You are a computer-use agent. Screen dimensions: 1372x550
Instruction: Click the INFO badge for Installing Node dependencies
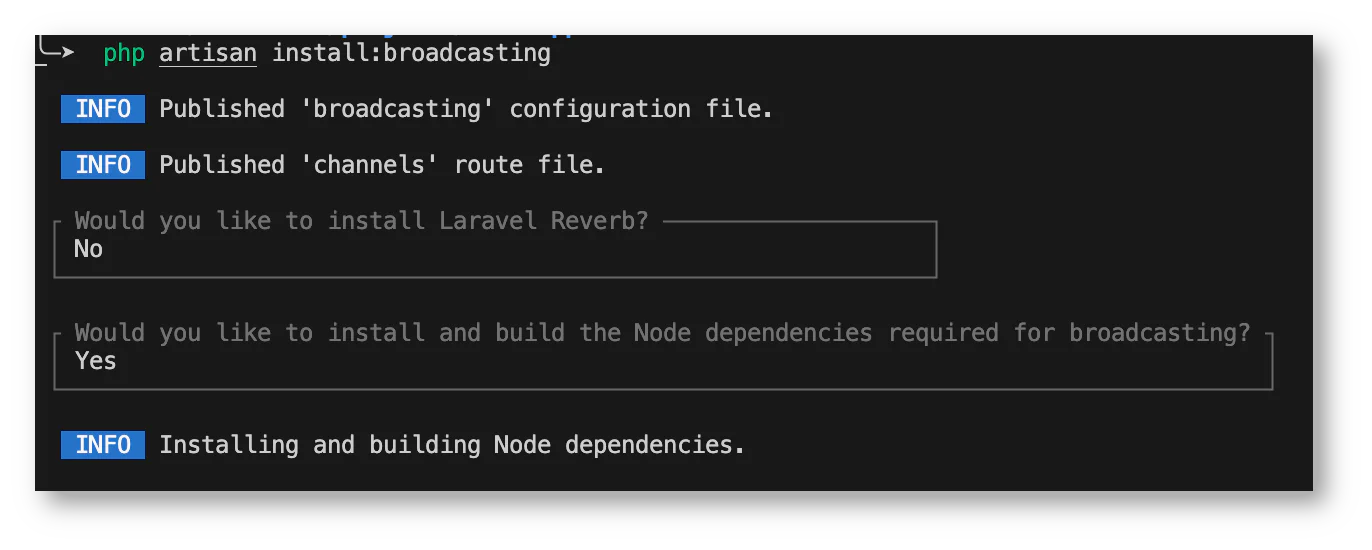102,445
